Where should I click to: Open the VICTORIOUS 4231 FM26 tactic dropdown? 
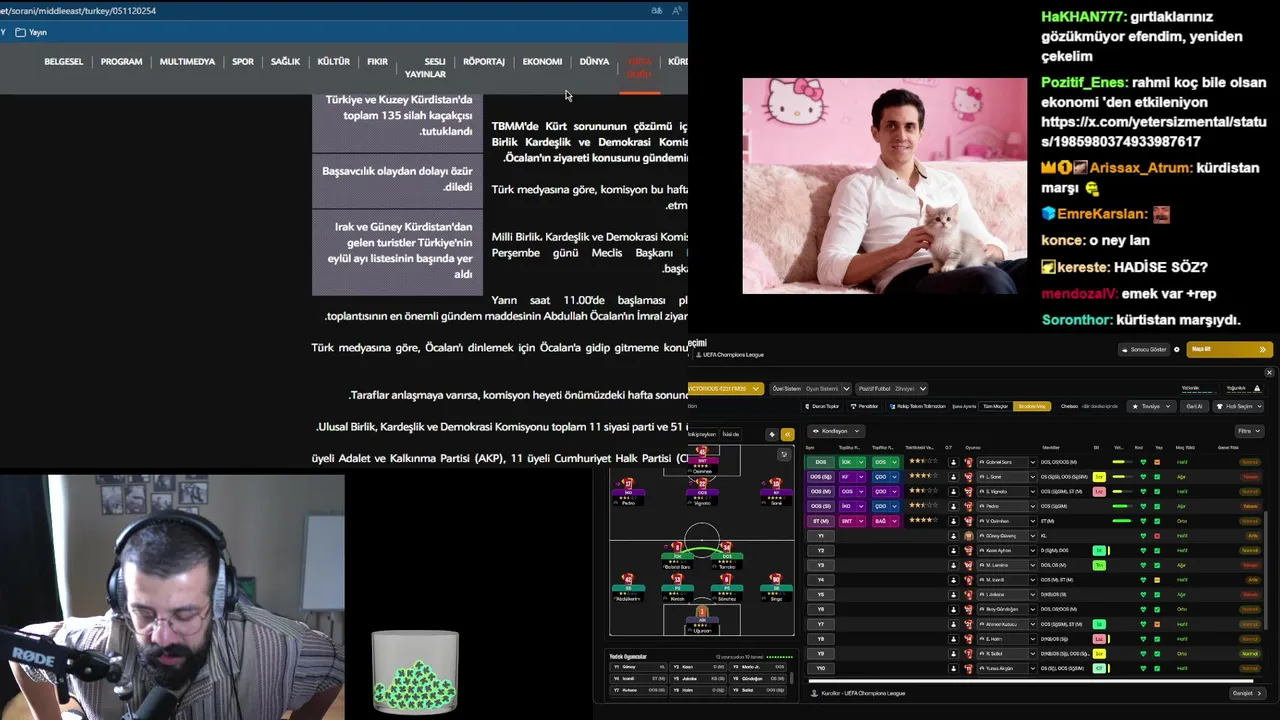click(x=726, y=388)
